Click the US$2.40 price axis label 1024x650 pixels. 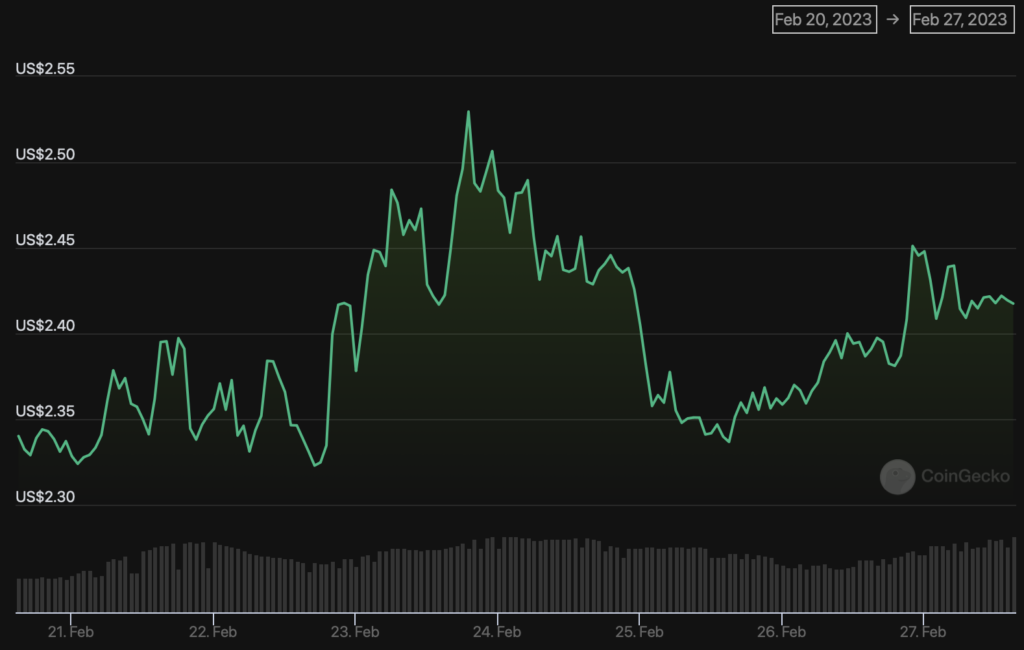45,325
